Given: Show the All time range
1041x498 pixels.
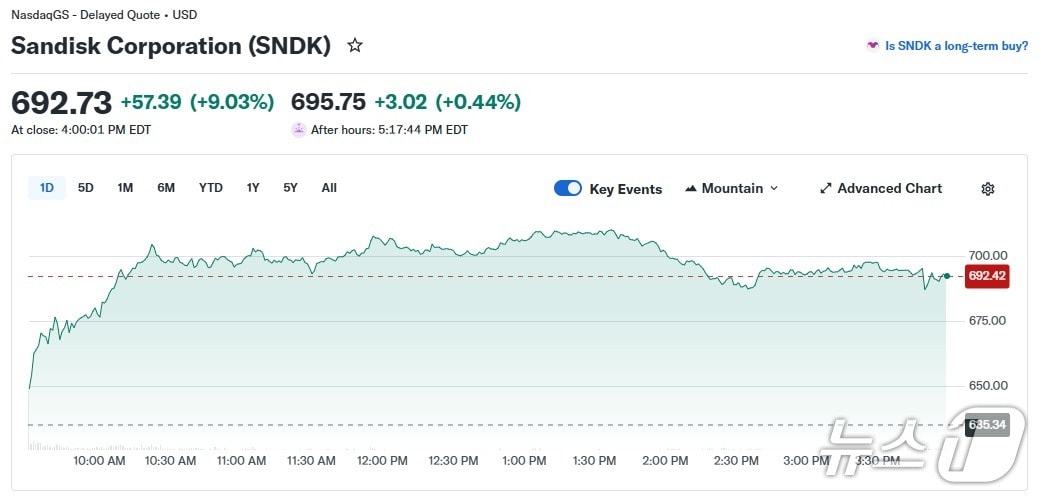Looking at the screenshot, I should pyautogui.click(x=329, y=188).
